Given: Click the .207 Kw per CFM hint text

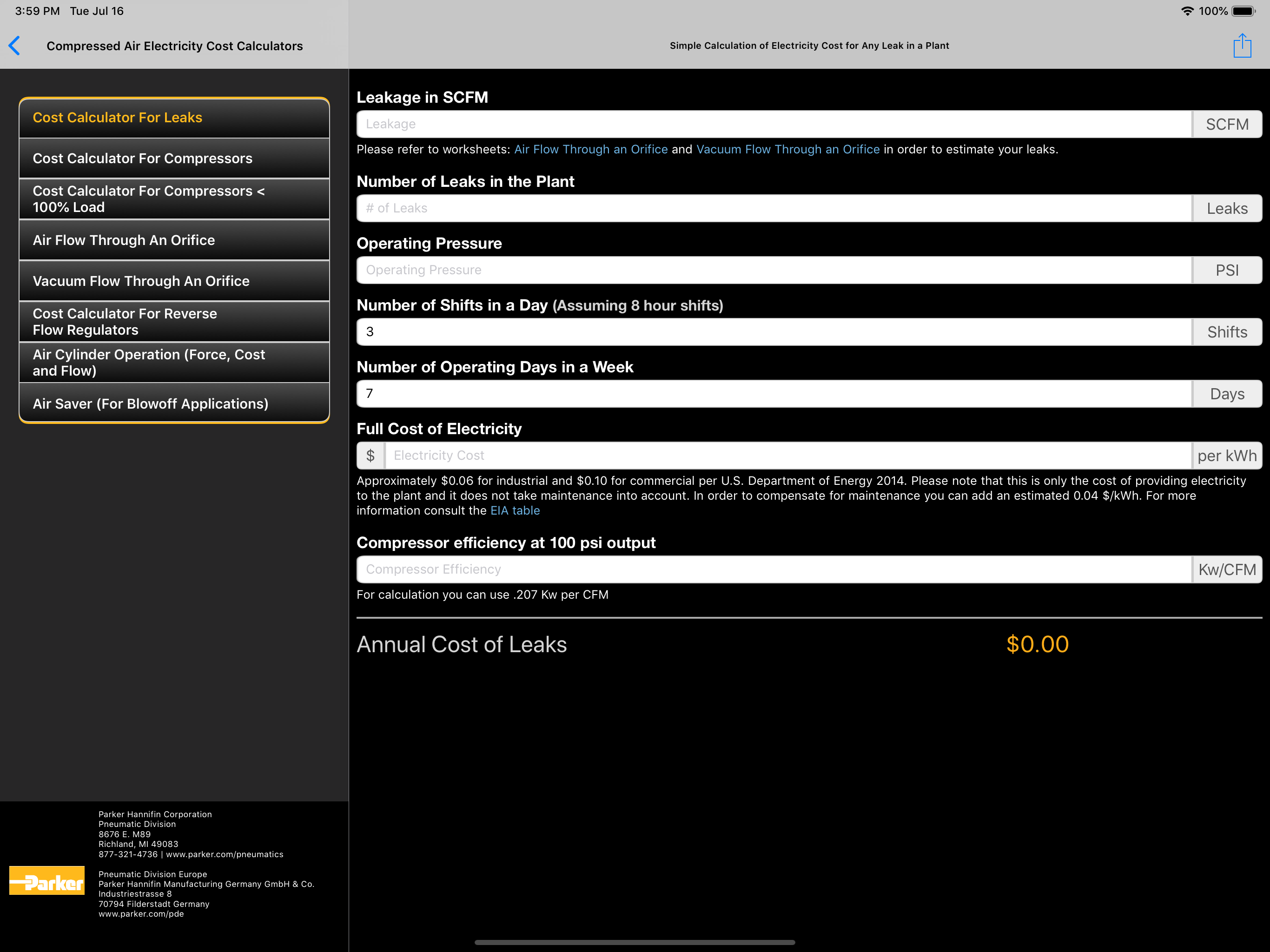Looking at the screenshot, I should coord(482,595).
